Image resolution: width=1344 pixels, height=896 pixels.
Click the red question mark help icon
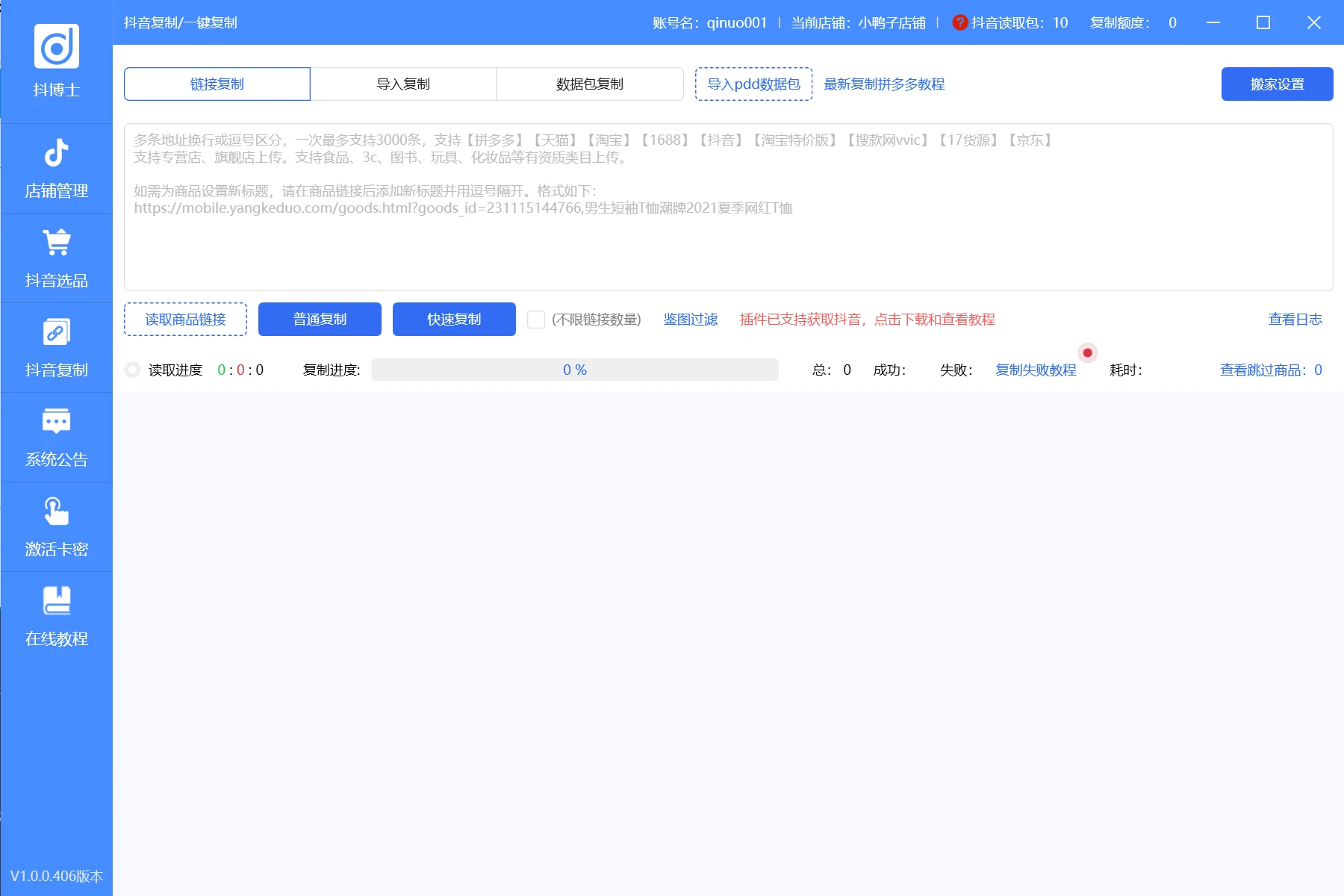pos(960,22)
